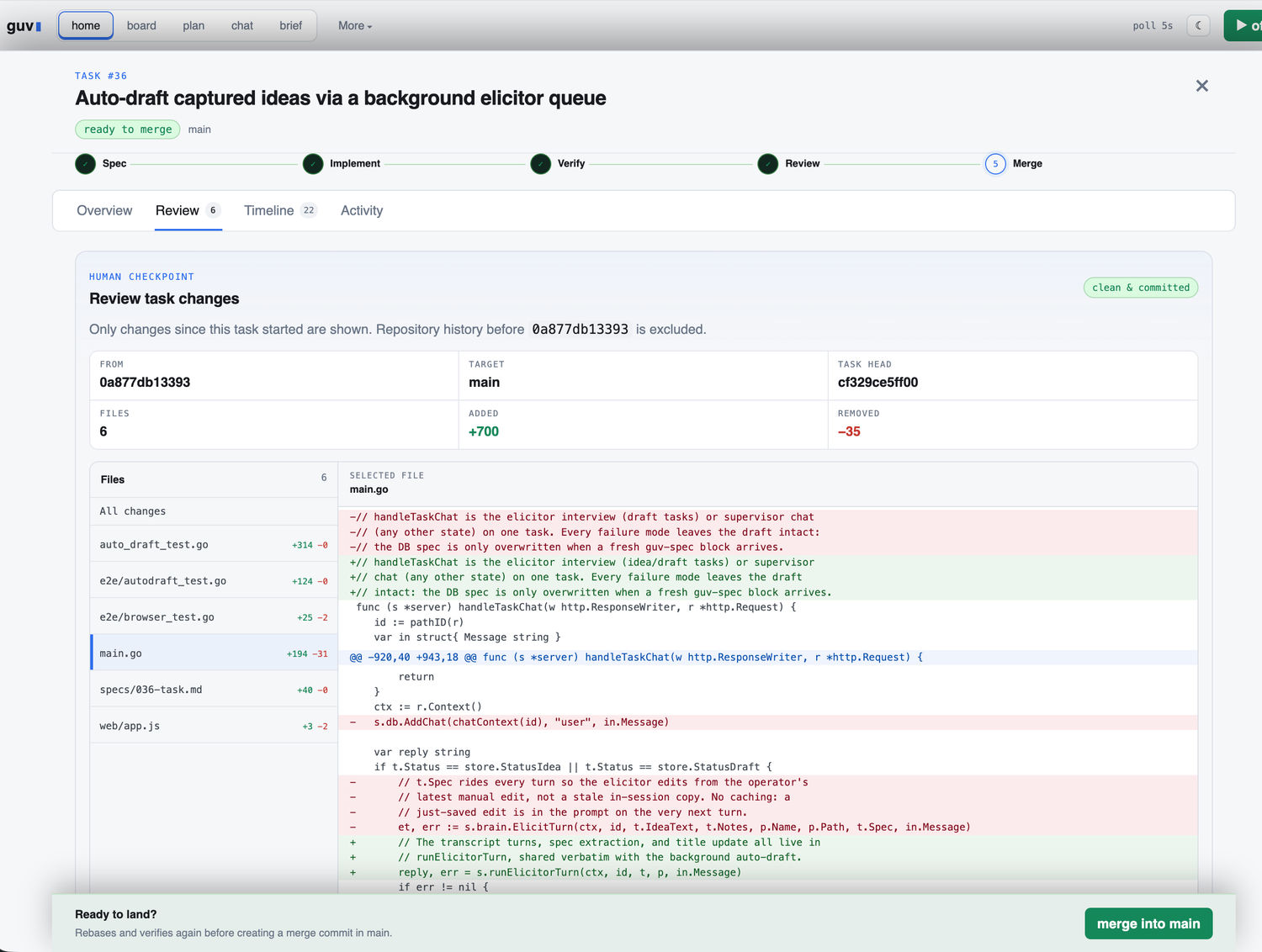Viewport: 1262px width, 952px height.
Task: Go to the home tab
Action: pos(86,25)
